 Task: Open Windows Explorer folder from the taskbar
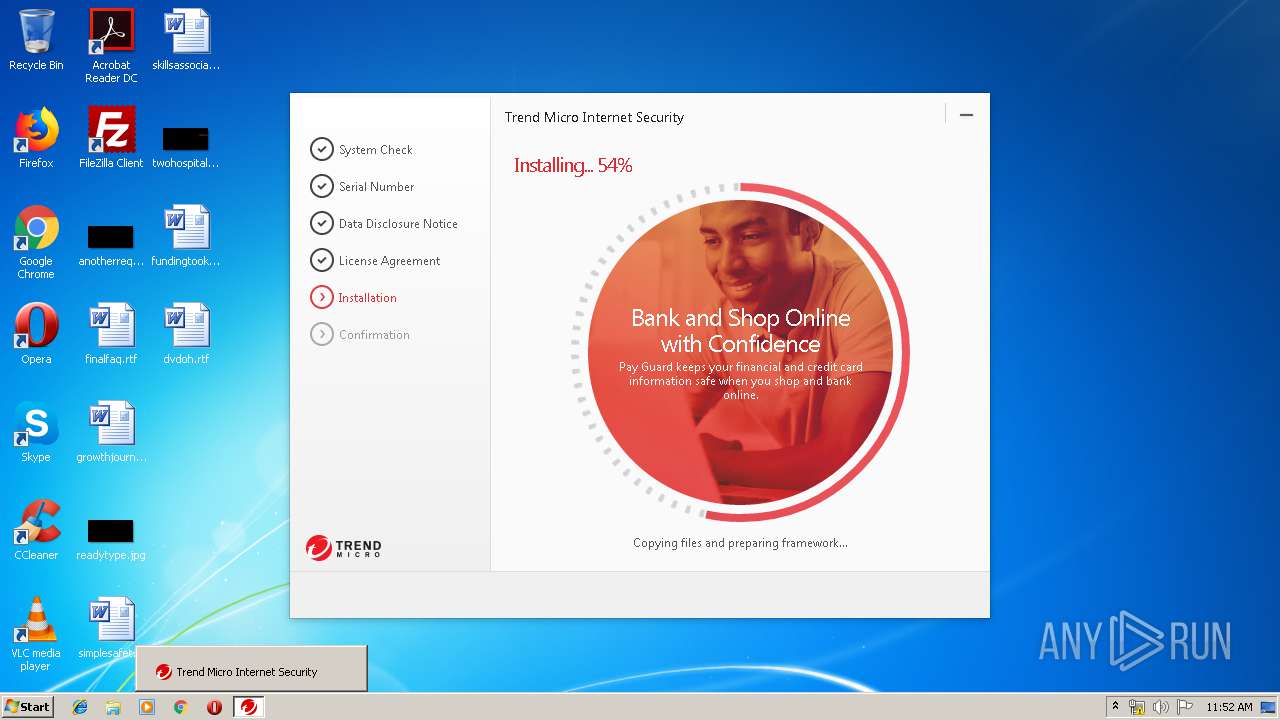pyautogui.click(x=113, y=707)
